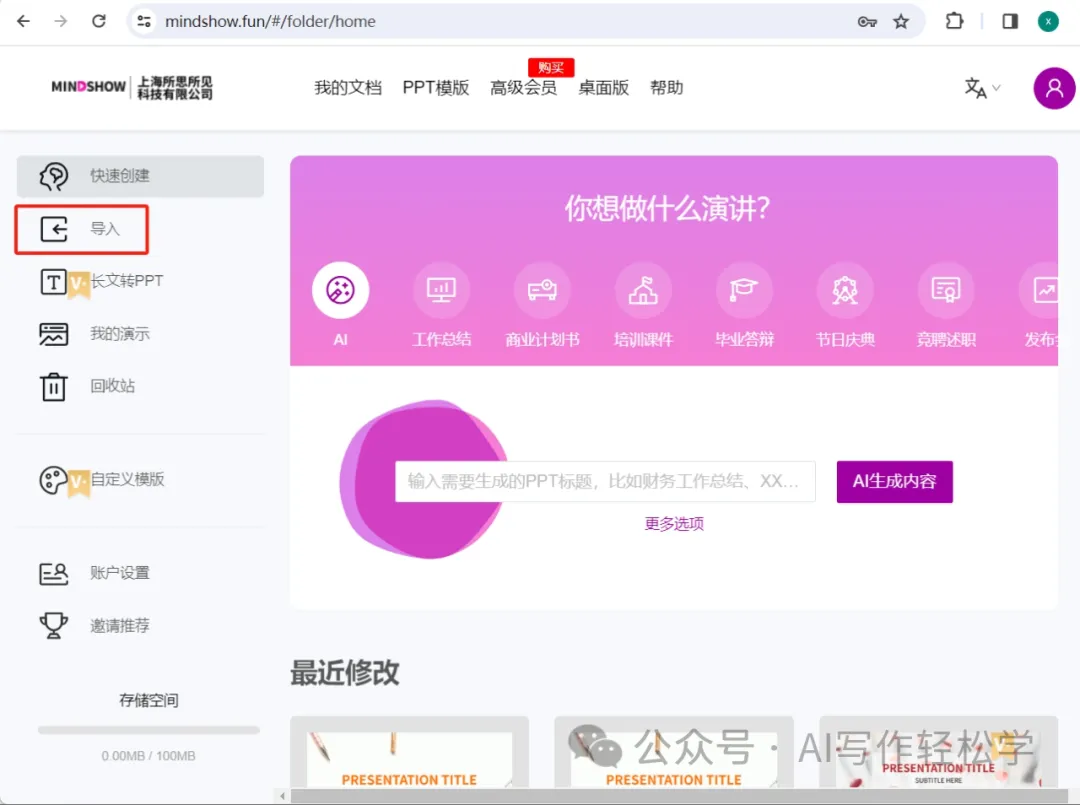Image resolution: width=1080 pixels, height=805 pixels.
Task: Select the AI presentation type icon
Action: point(340,290)
